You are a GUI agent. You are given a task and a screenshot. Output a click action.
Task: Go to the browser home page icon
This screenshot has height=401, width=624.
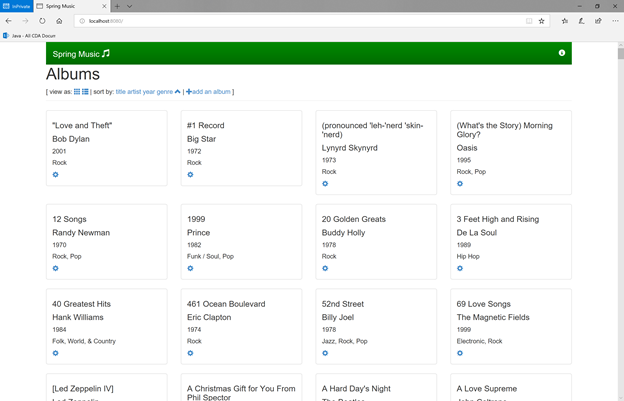[59, 21]
